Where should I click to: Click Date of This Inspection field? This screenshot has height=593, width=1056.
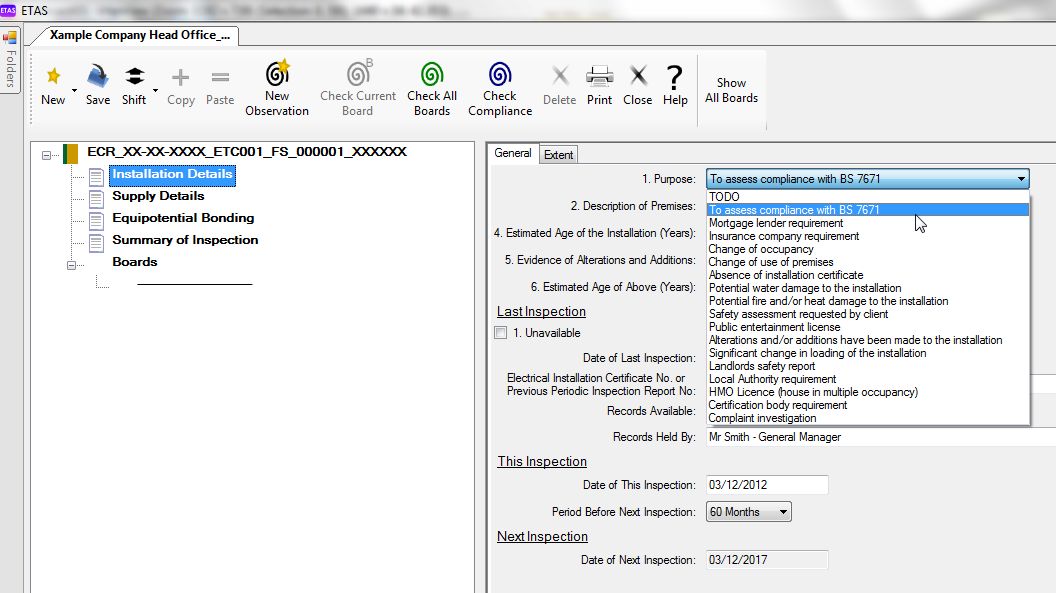pos(767,485)
